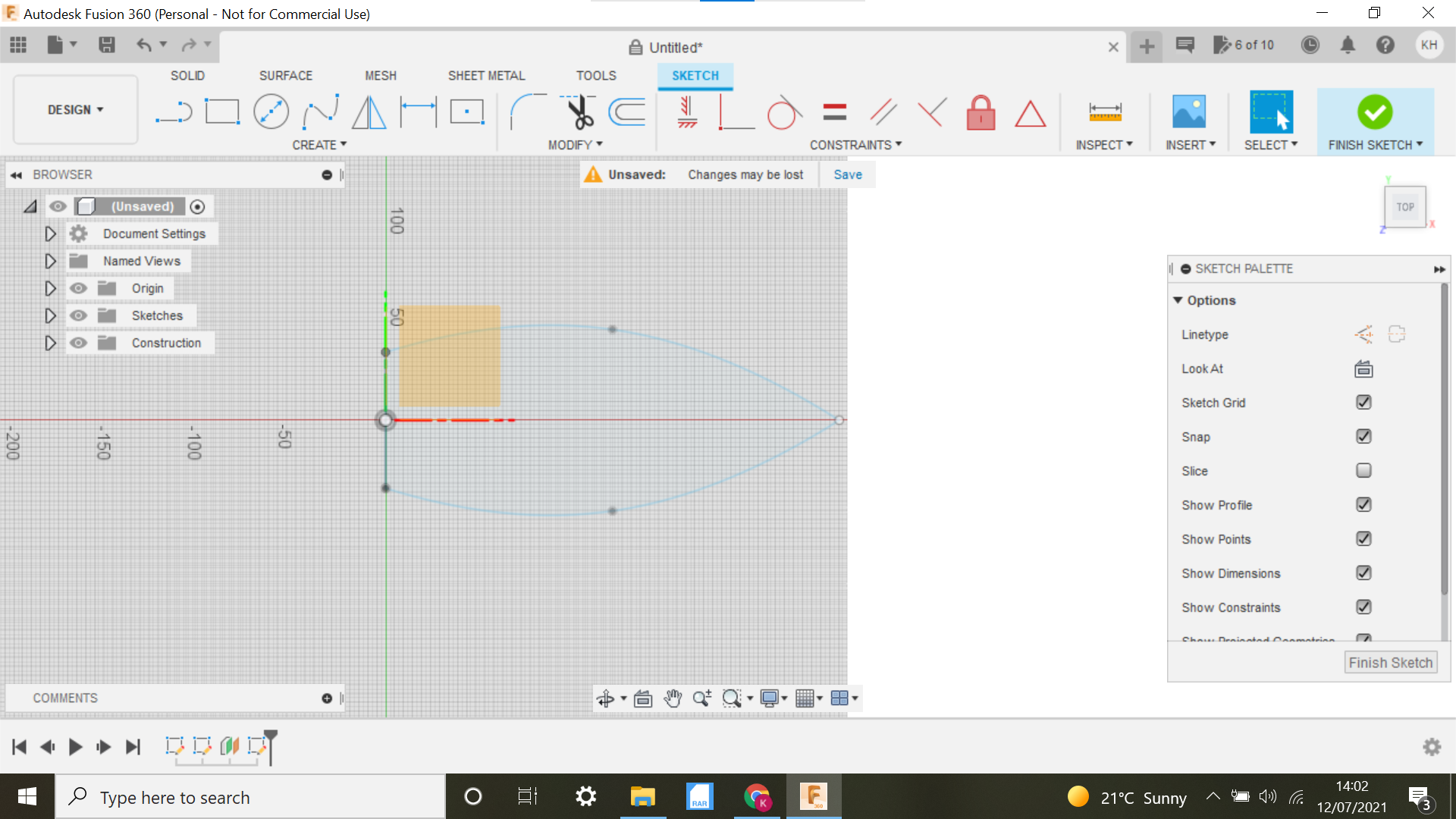Viewport: 1456px width, 819px height.
Task: Disable the Sketch Grid checkbox
Action: point(1363,403)
